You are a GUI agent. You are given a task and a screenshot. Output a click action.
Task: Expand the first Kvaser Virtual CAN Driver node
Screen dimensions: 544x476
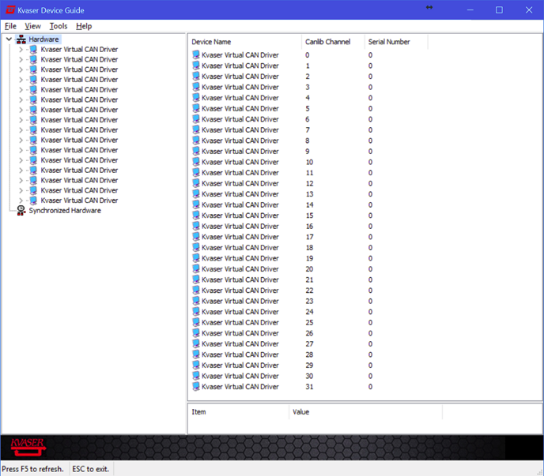pos(21,50)
